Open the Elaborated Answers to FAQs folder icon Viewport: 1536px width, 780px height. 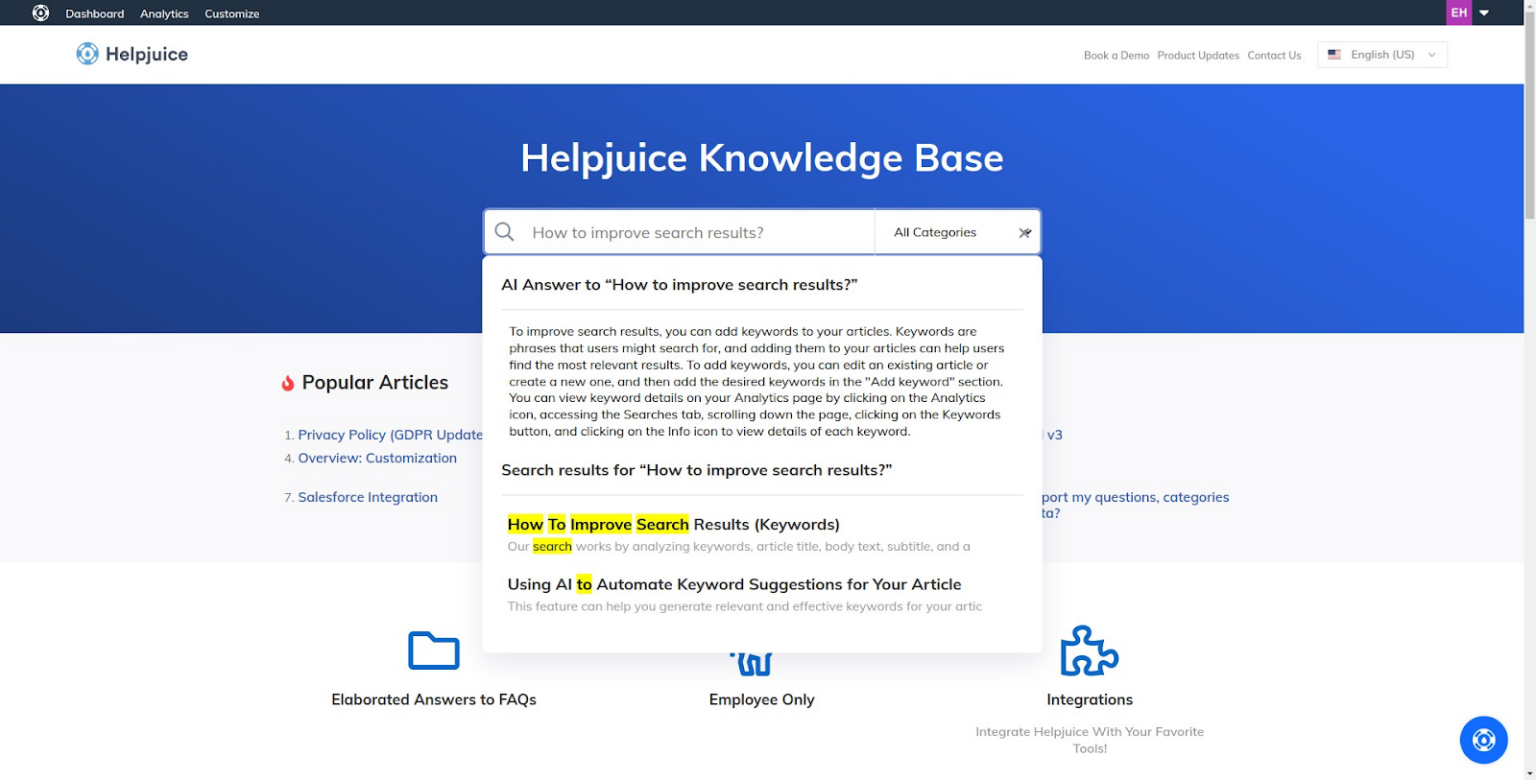pyautogui.click(x=433, y=651)
